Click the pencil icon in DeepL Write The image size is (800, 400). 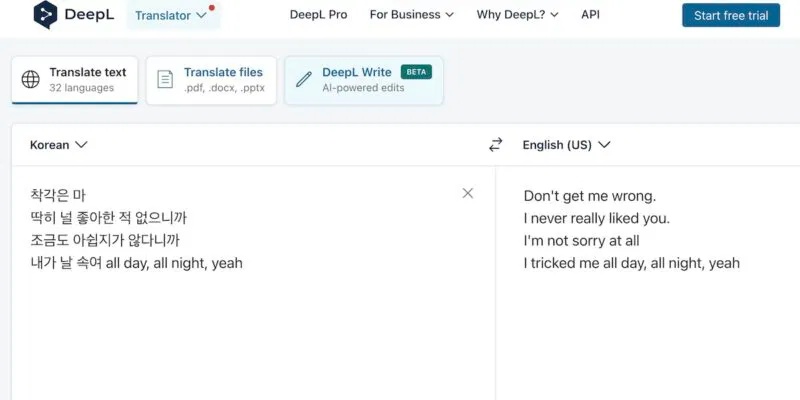pos(303,80)
